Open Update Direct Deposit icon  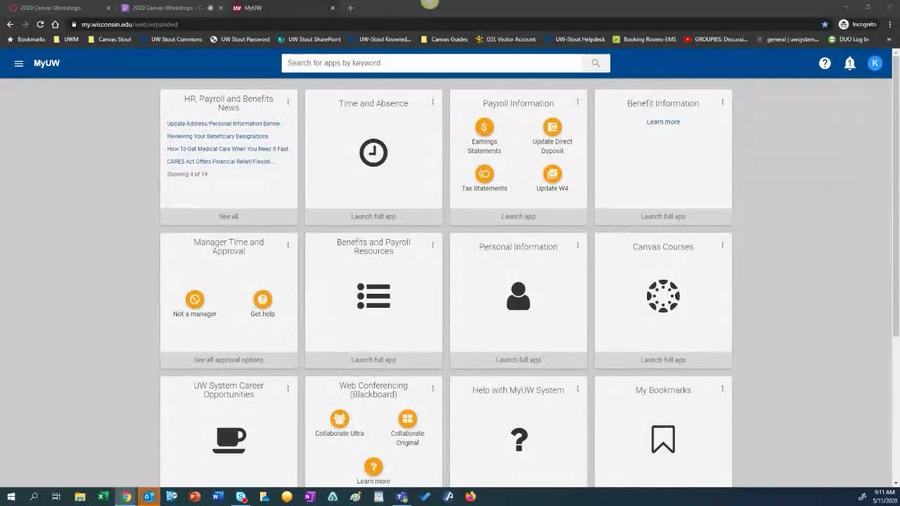(x=552, y=127)
